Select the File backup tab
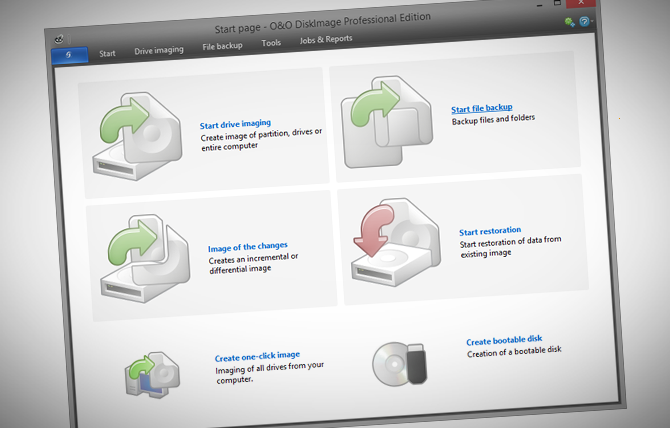This screenshot has height=428, width=670. (222, 46)
